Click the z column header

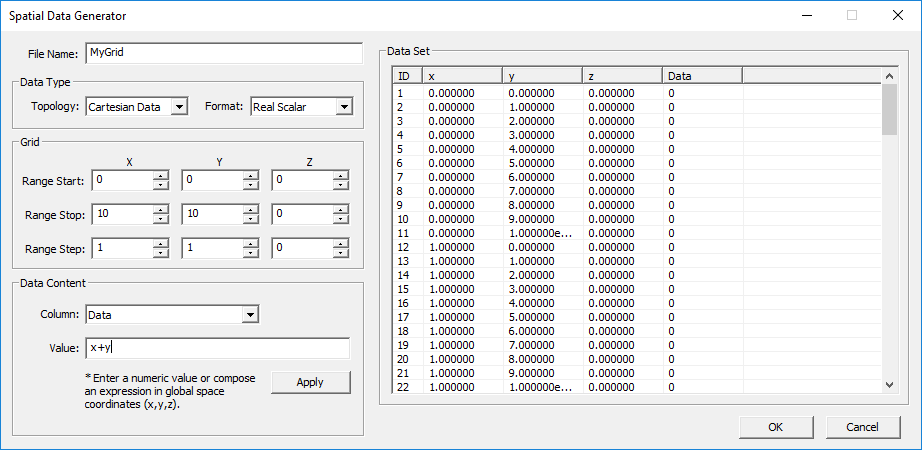click(621, 76)
